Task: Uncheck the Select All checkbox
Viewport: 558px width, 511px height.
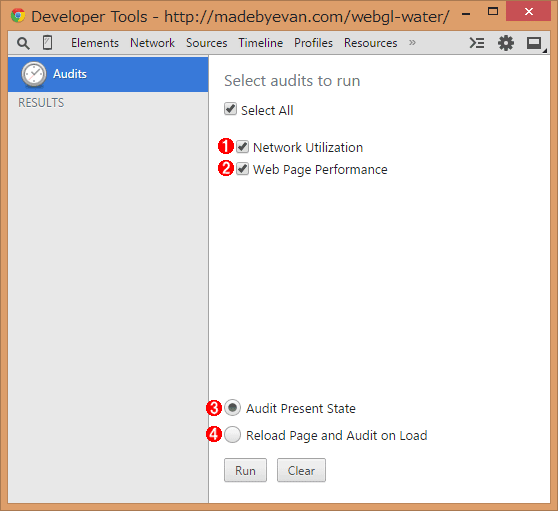Action: (x=230, y=109)
